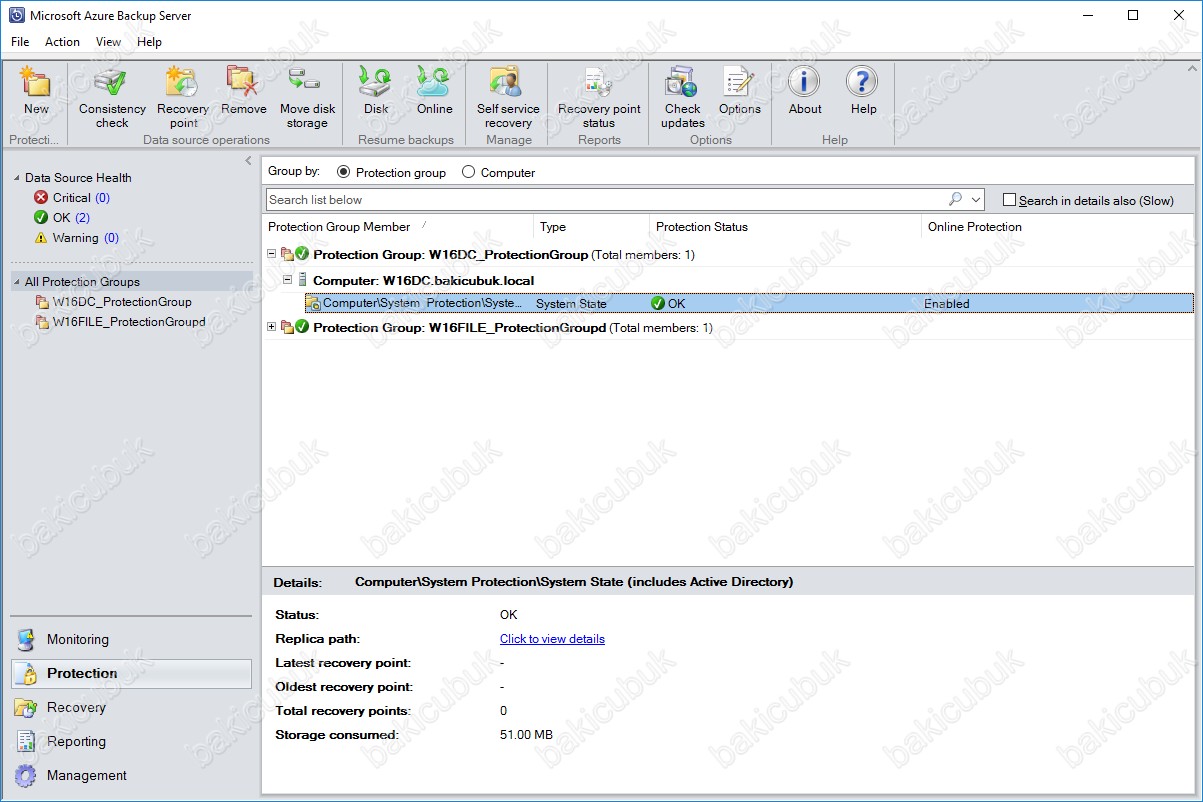This screenshot has width=1203, height=802.
Task: Collapse All Protection Groups tree
Action: pyautogui.click(x=17, y=282)
